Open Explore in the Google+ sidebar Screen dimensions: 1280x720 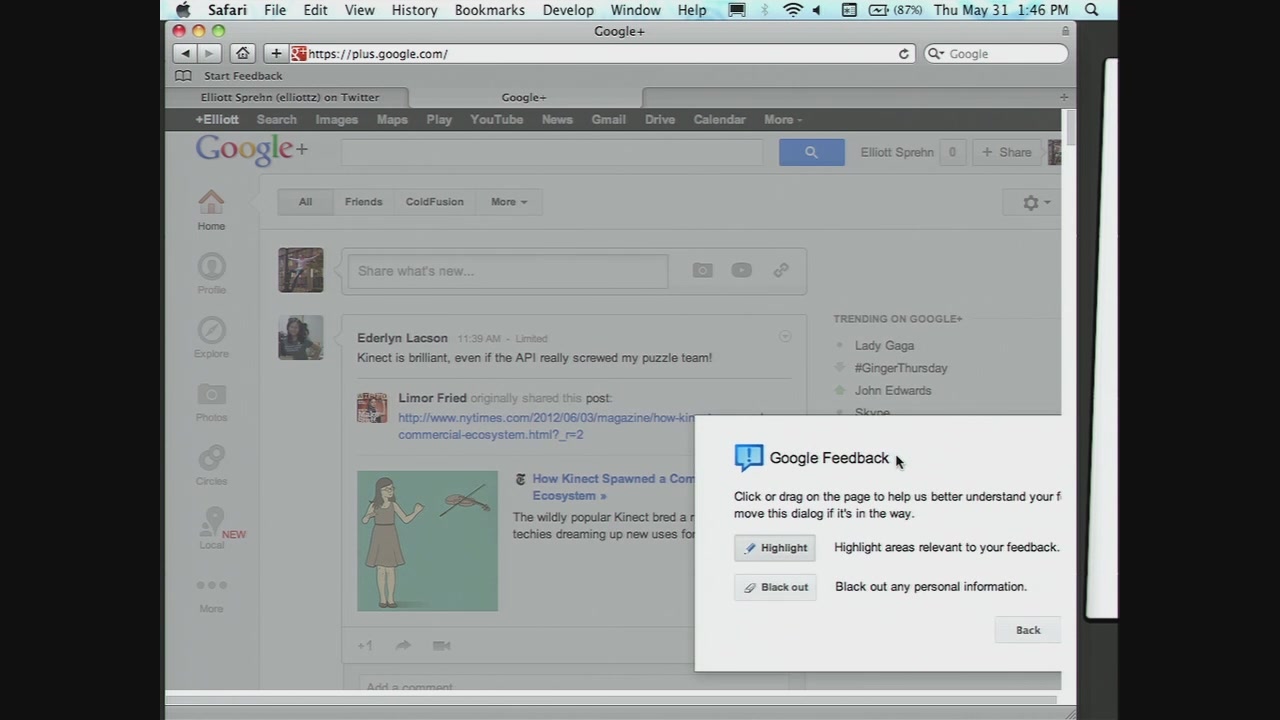click(x=211, y=337)
